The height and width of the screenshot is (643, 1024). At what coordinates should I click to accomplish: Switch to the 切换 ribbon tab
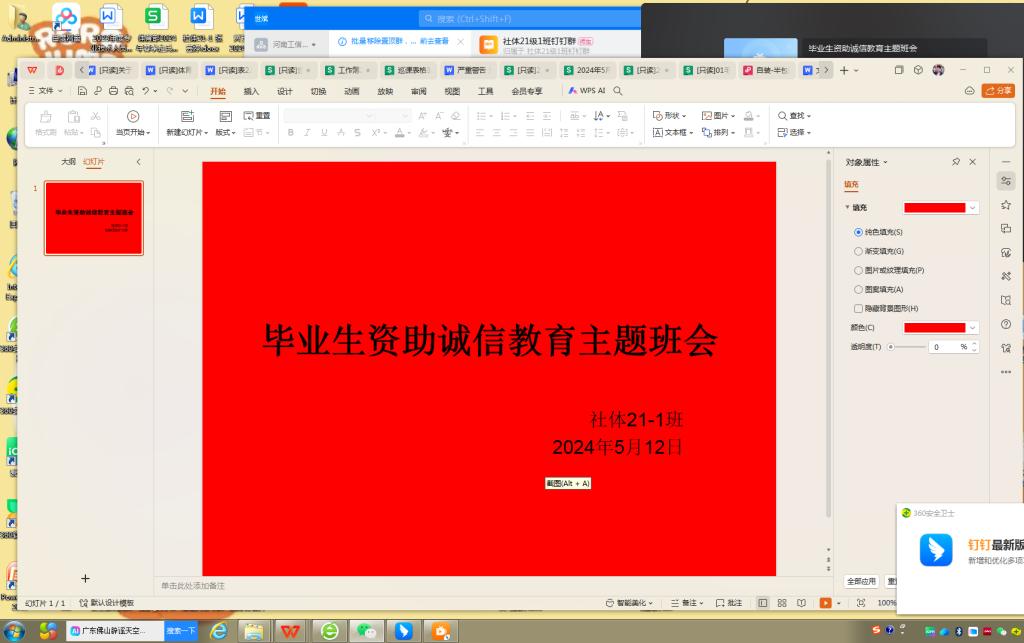pos(318,91)
